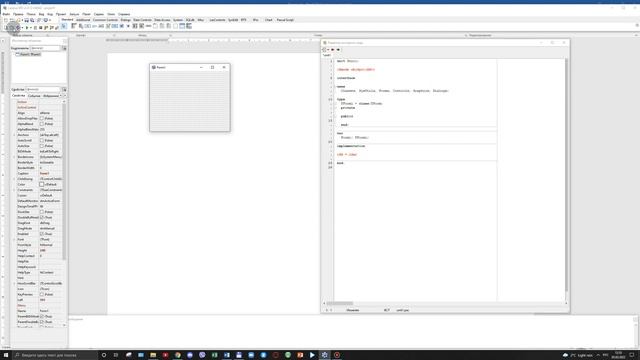Viewport: 640px width, 360px height.
Task: Expand the Constraints property
Action: pos(14,190)
